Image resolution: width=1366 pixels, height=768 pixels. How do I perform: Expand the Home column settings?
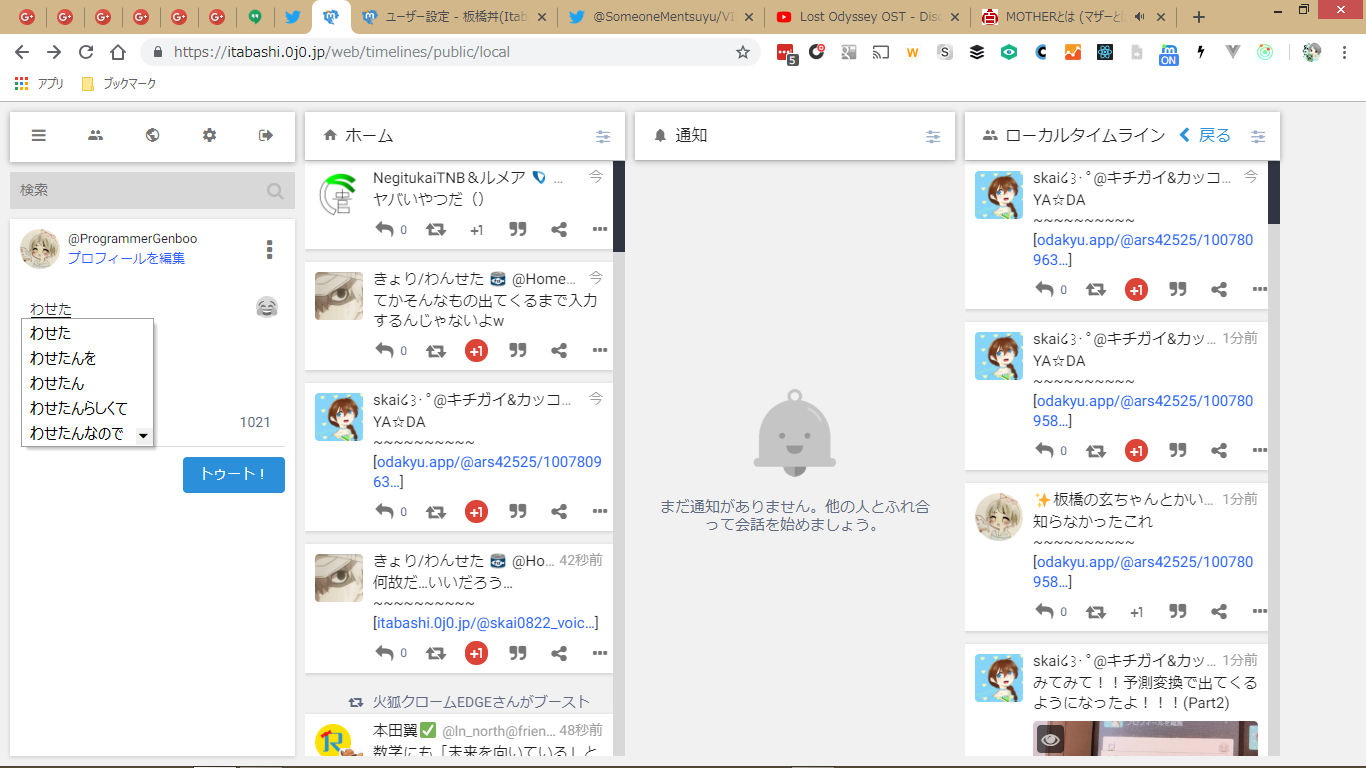click(603, 136)
